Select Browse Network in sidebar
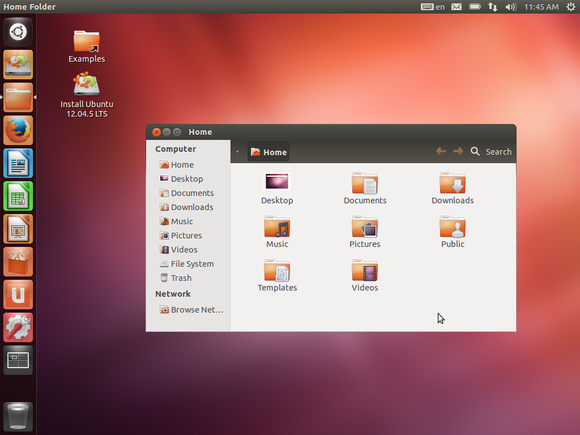This screenshot has width=580, height=435. pyautogui.click(x=191, y=310)
